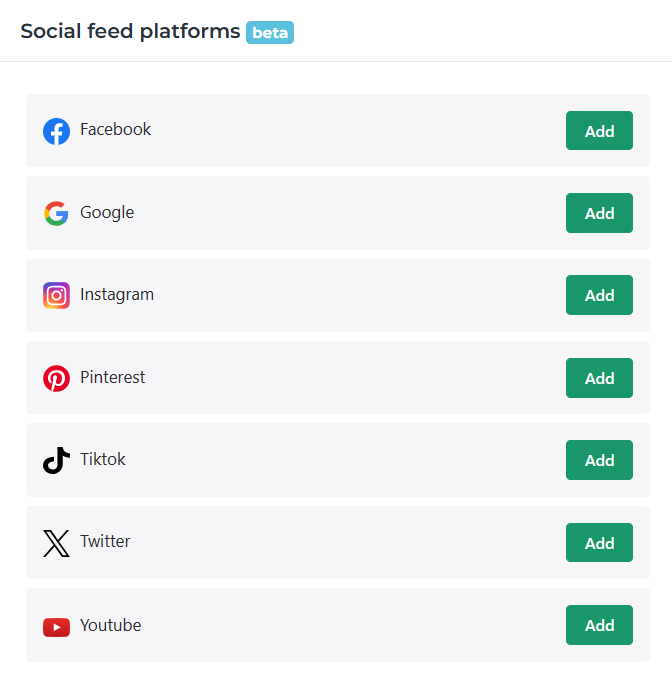Screen dimensions: 672x692
Task: Click the Tiktok logo icon
Action: (56, 460)
